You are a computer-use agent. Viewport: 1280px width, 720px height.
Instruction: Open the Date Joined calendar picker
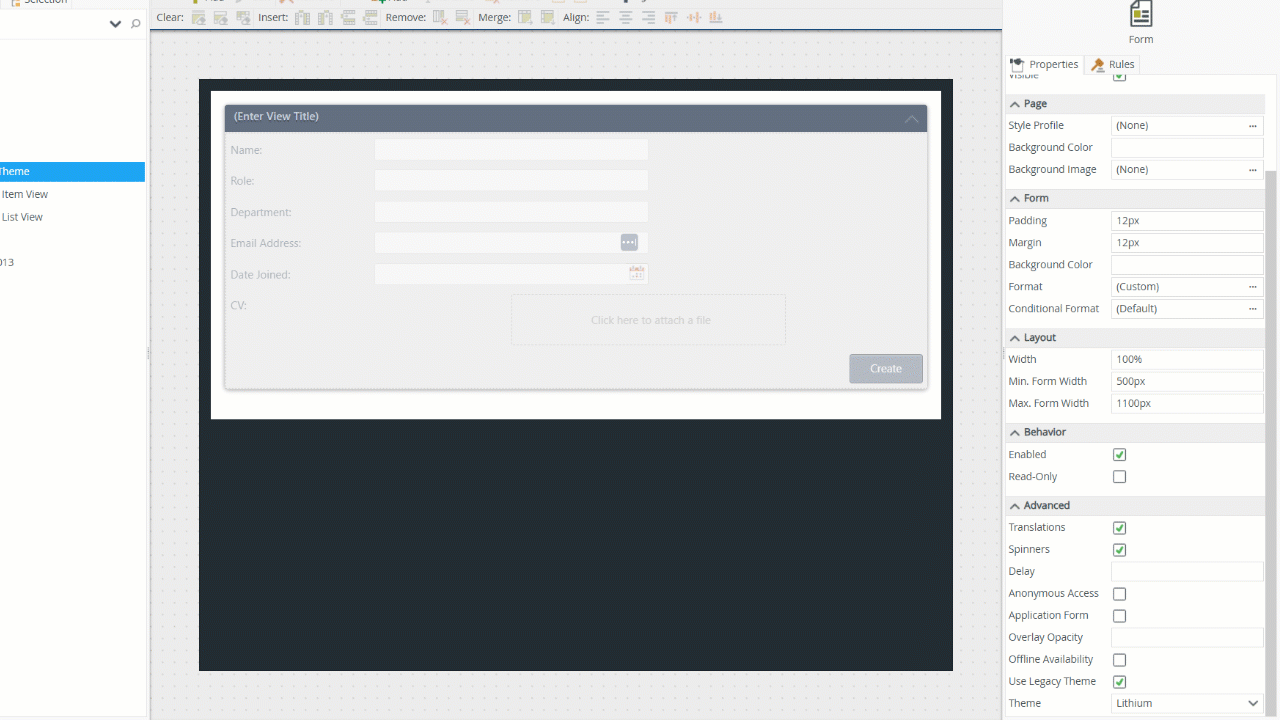[637, 273]
